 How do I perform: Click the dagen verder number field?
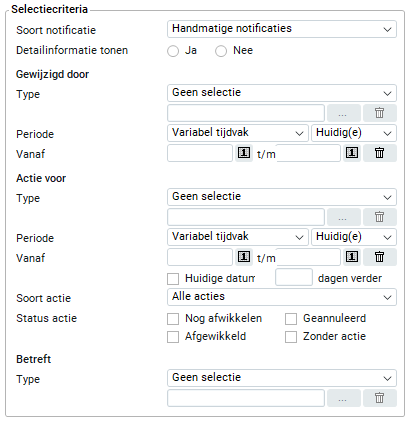294,277
